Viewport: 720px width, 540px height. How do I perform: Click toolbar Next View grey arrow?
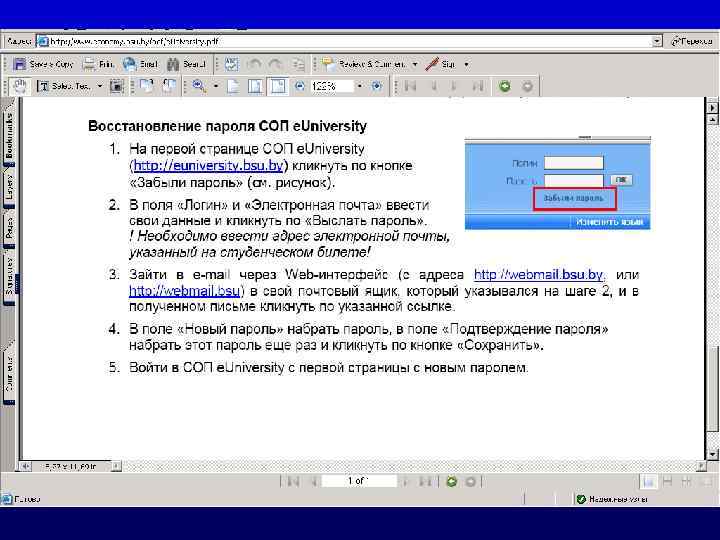528,86
